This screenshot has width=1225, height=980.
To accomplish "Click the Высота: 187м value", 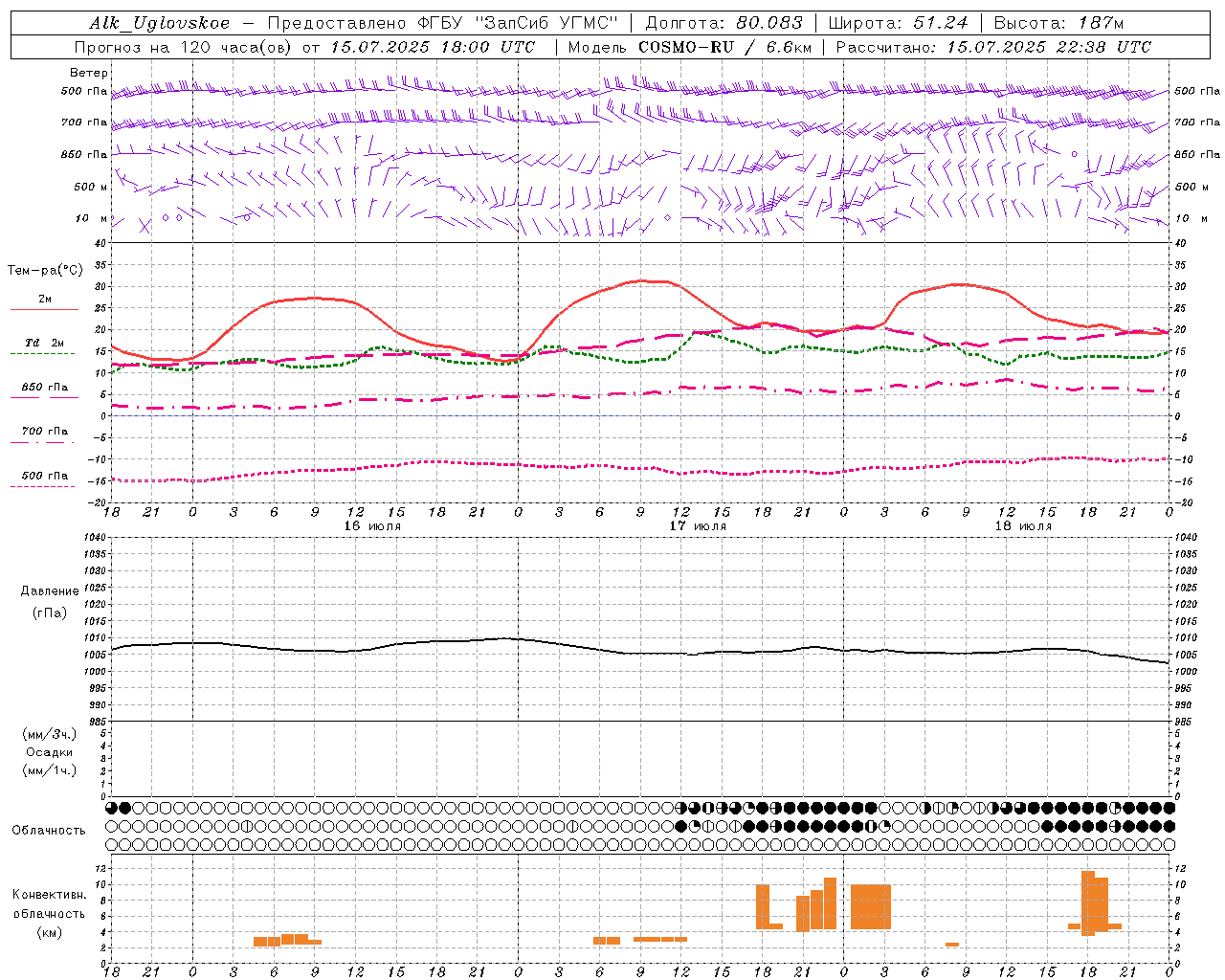I will 1058,23.
